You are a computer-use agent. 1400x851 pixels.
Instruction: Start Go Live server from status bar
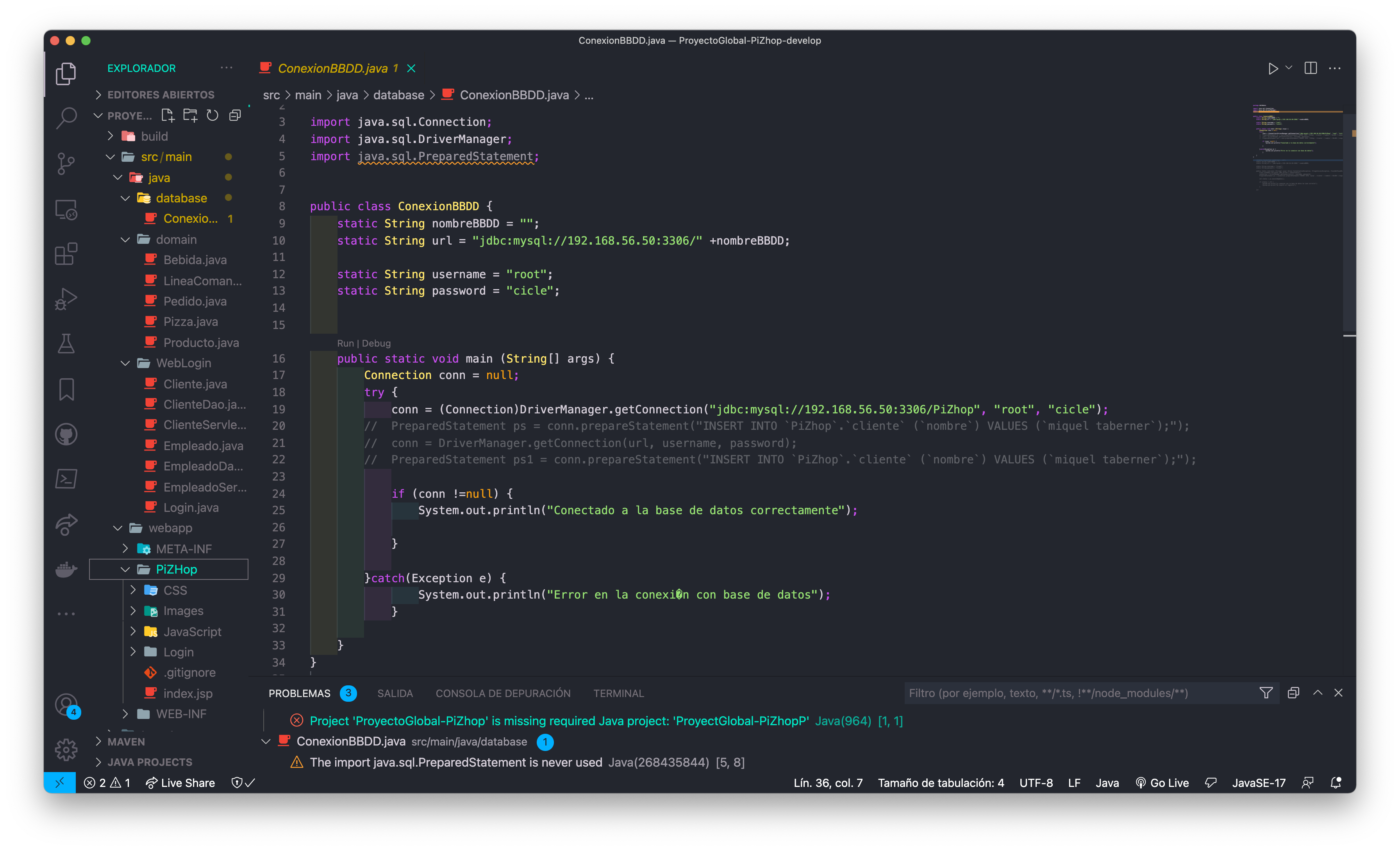click(1162, 782)
